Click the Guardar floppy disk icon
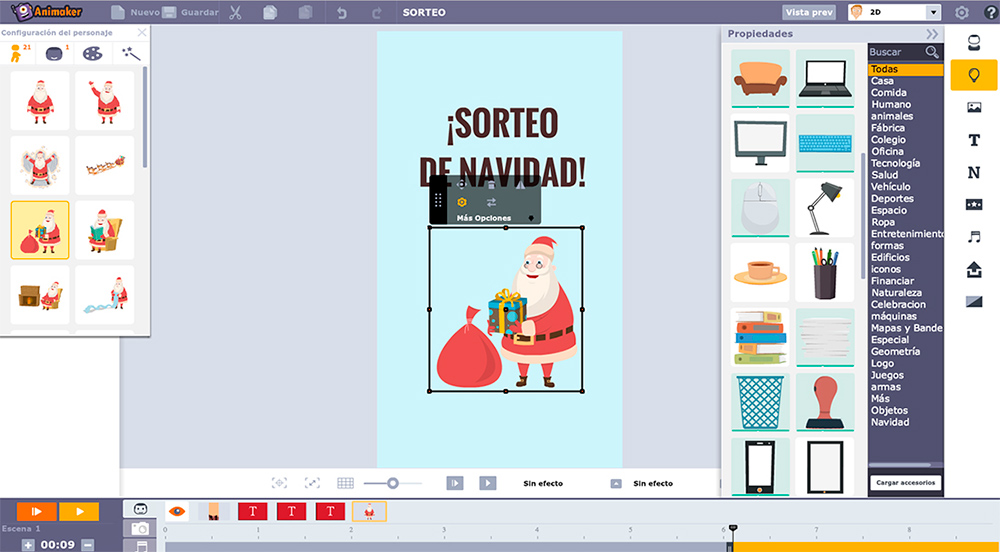This screenshot has height=552, width=1000. tap(169, 12)
